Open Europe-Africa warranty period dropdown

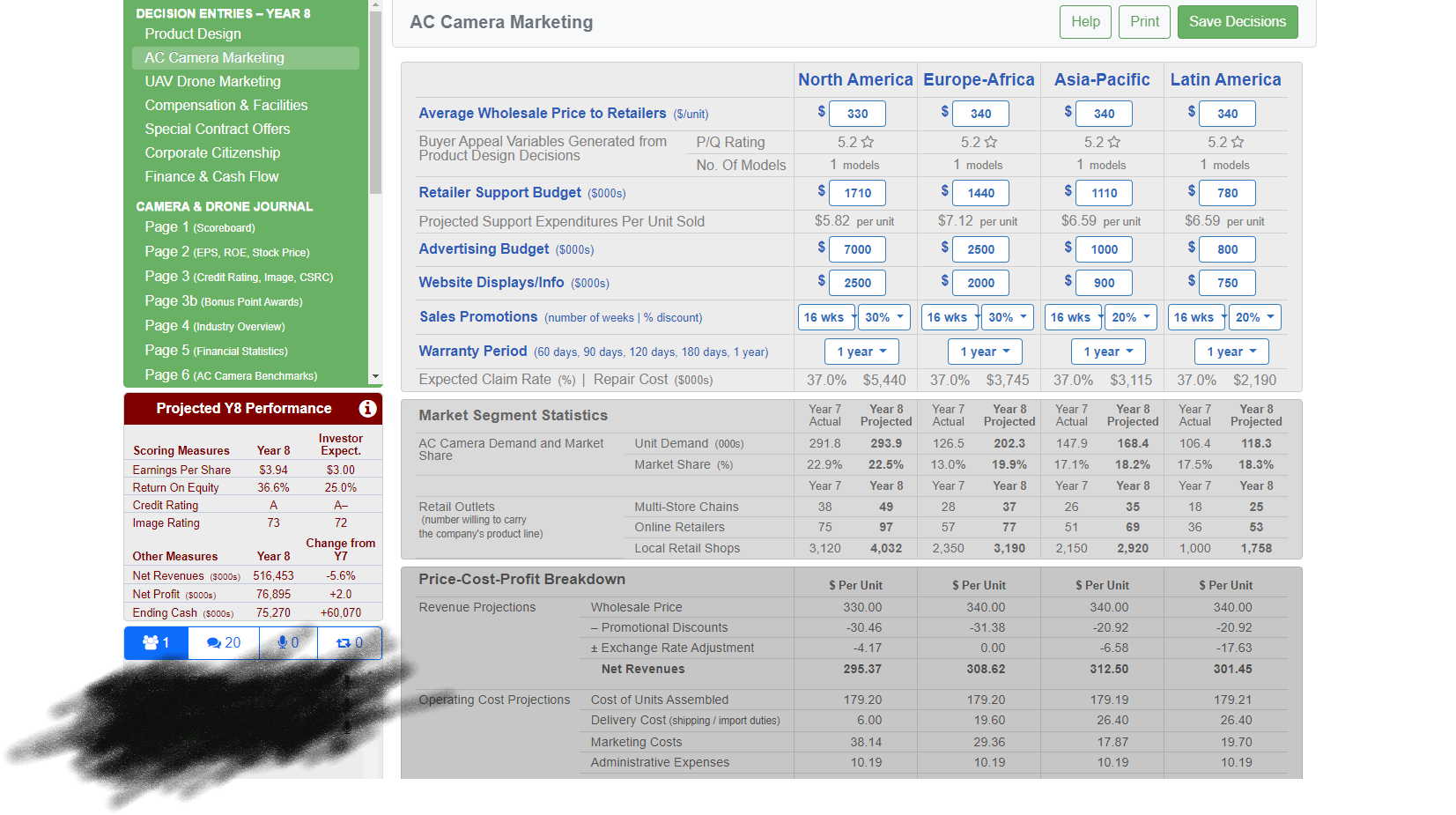[986, 352]
